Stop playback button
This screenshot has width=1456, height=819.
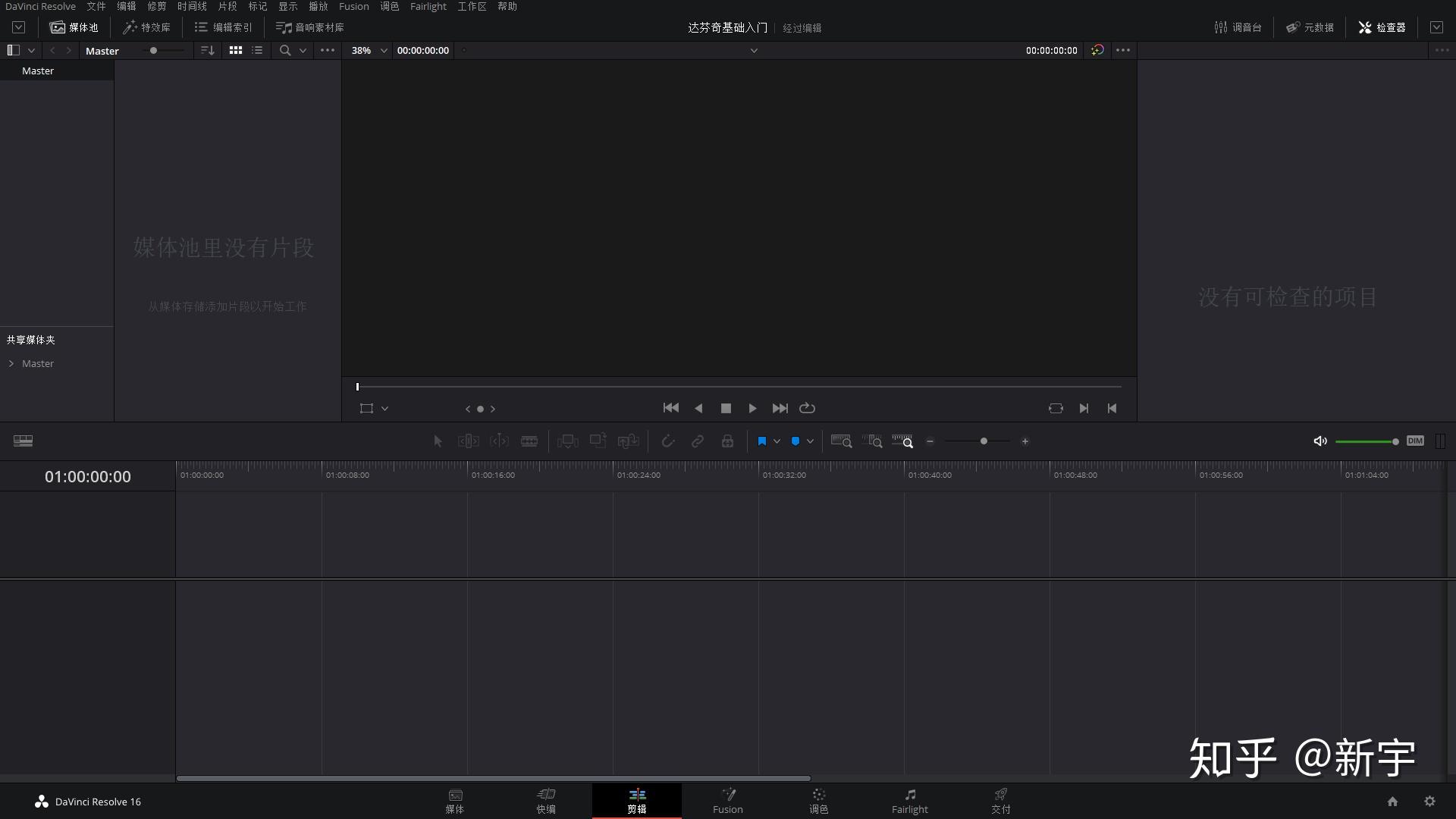click(x=726, y=408)
